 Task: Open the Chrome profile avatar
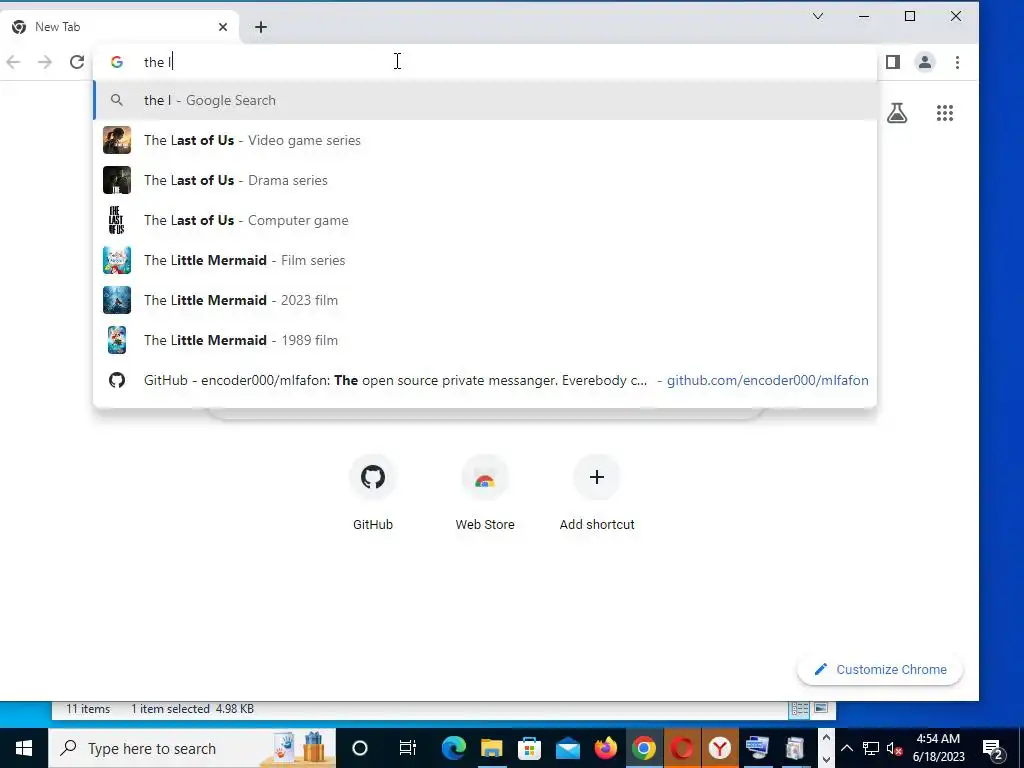[925, 62]
